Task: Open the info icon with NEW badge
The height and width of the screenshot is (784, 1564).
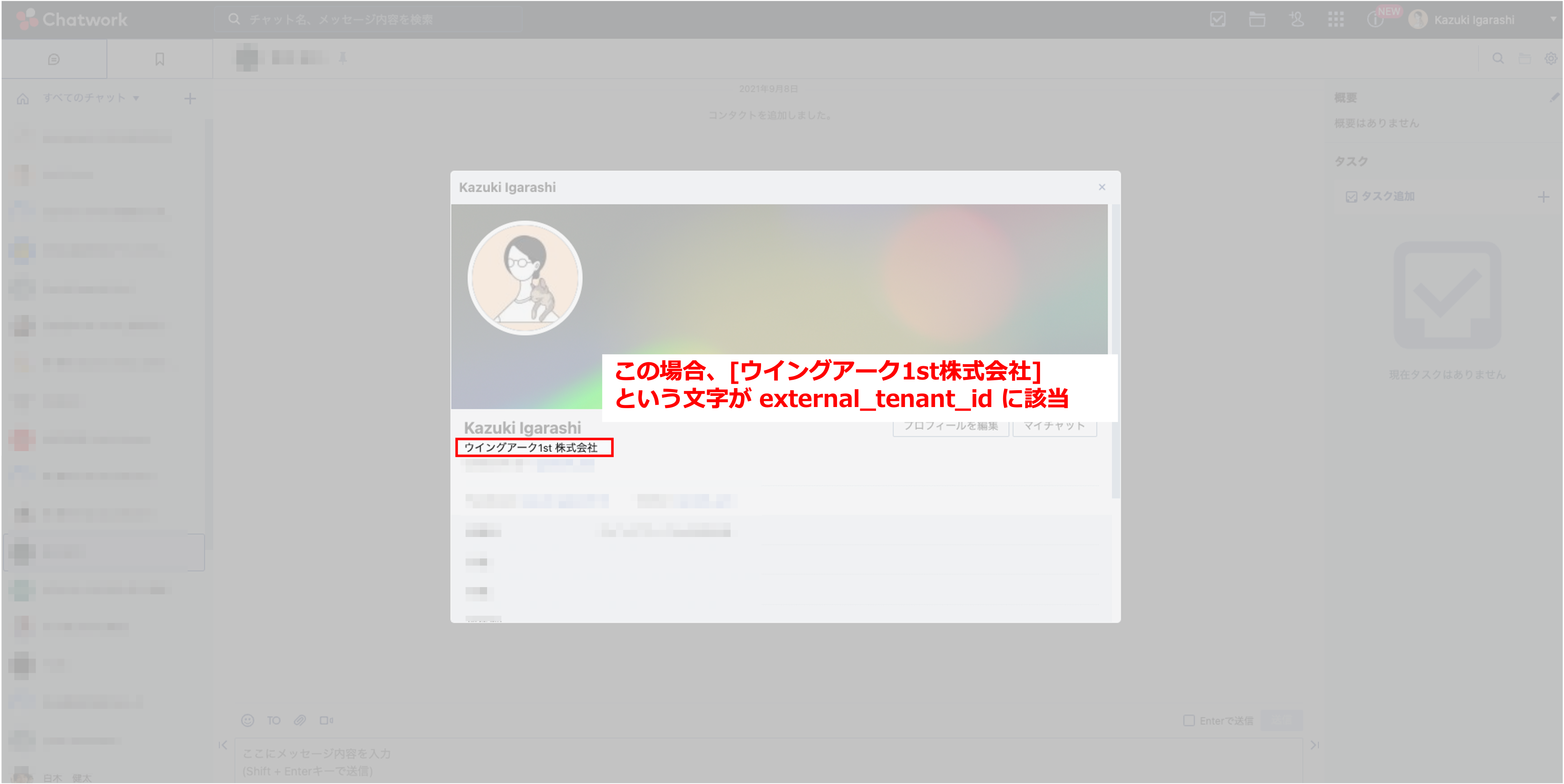Action: [1375, 19]
